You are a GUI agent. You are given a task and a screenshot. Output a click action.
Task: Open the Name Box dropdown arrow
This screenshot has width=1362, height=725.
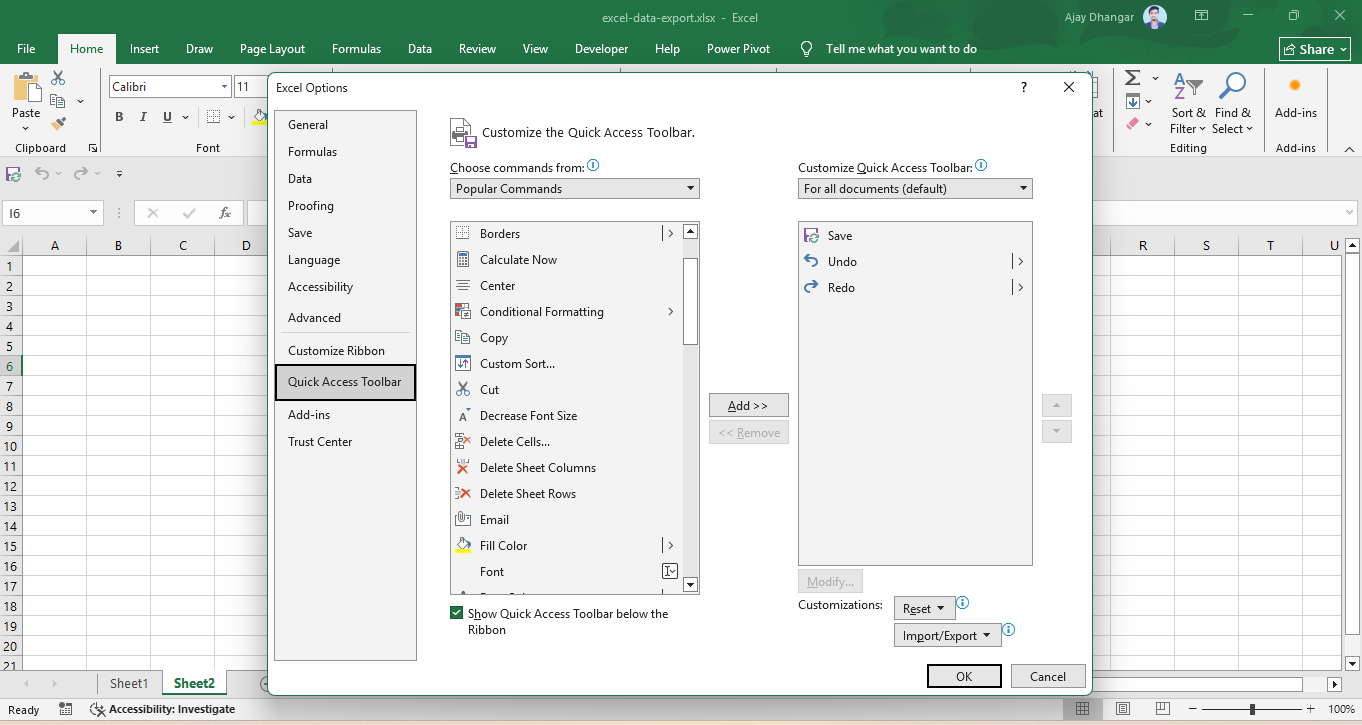(94, 213)
